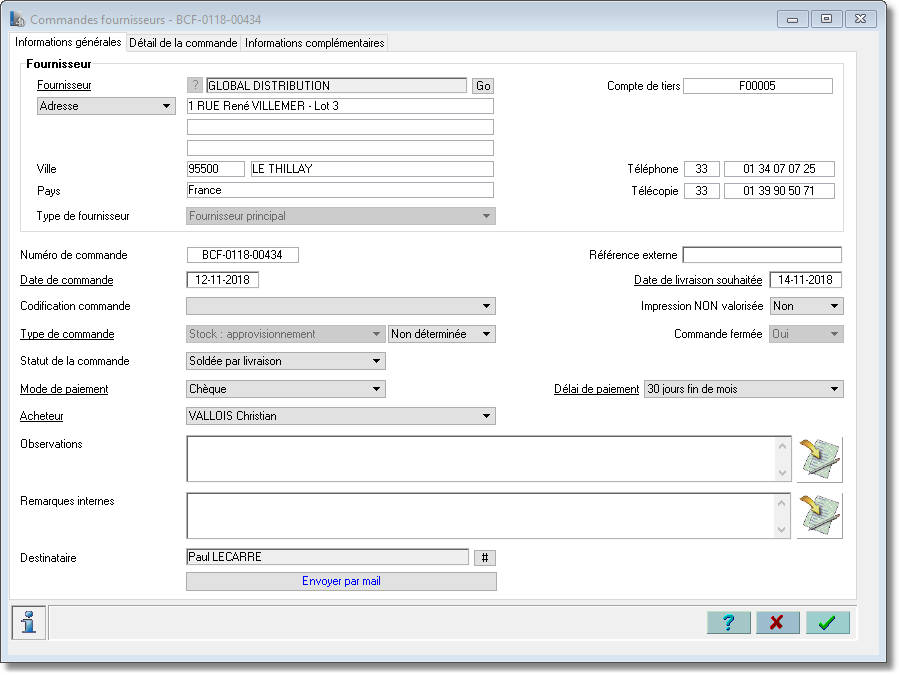
Task: Click the hash button beside Destinataire
Action: point(485,557)
